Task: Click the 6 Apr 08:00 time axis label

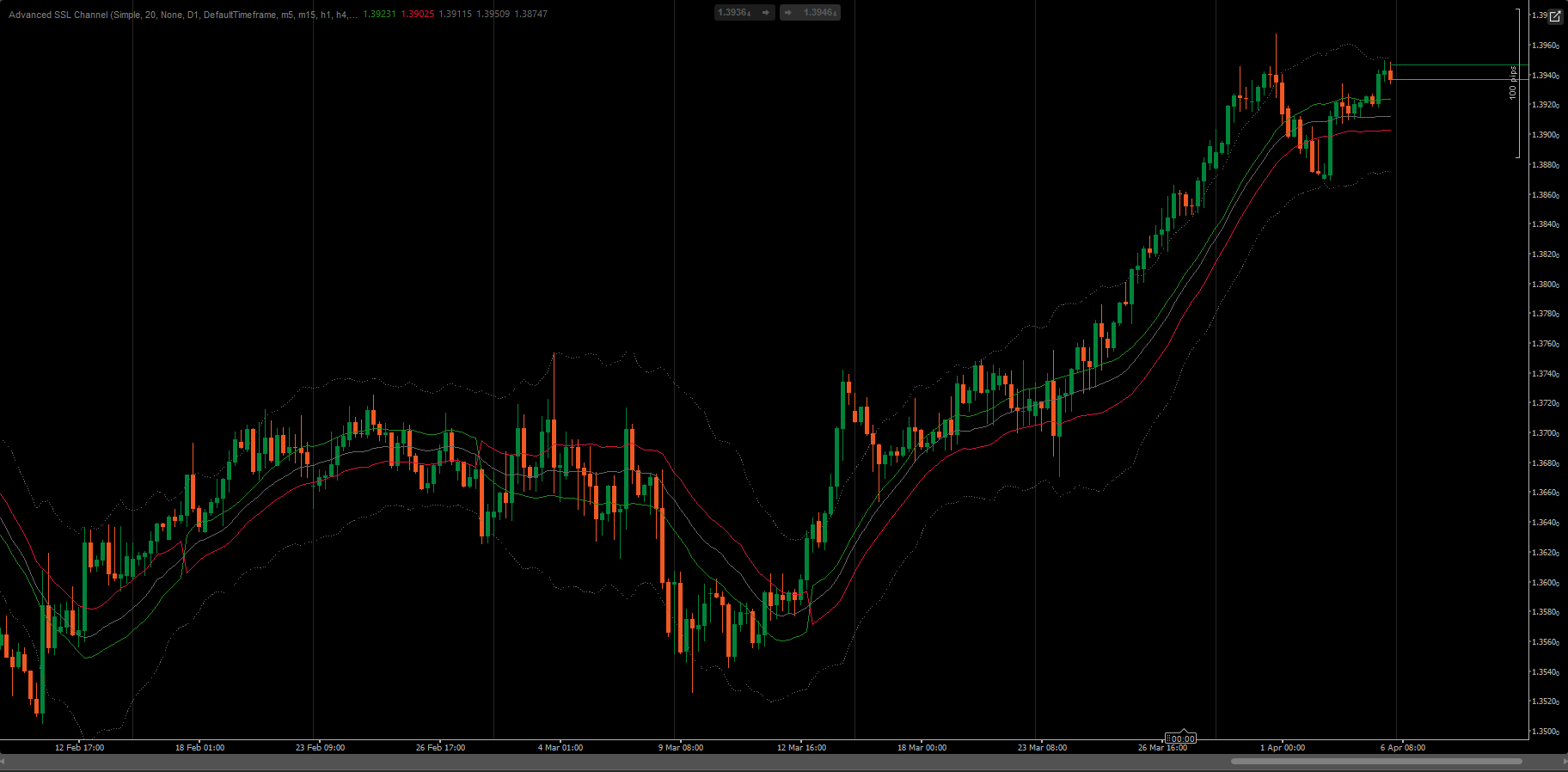Action: pos(1403,748)
